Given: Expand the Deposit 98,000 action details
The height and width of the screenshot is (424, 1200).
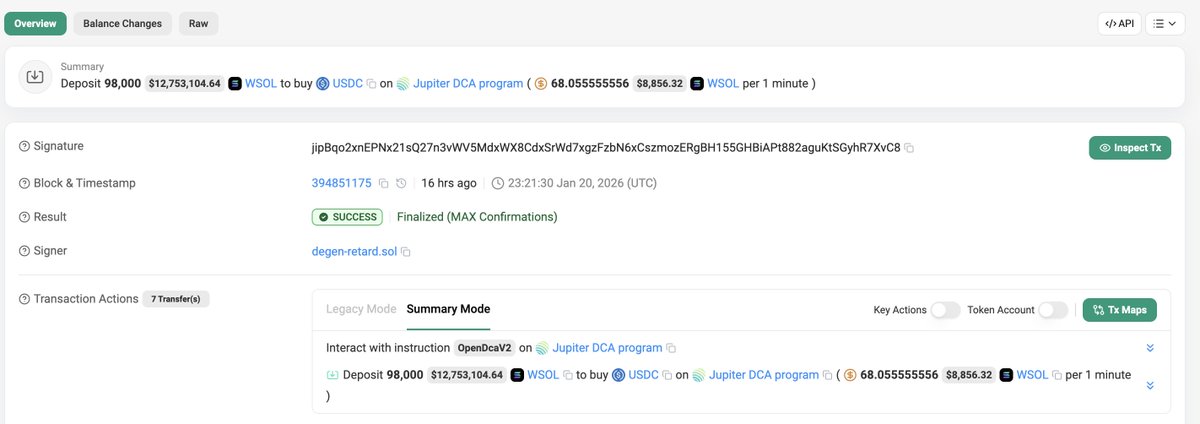Looking at the screenshot, I should point(1150,385).
